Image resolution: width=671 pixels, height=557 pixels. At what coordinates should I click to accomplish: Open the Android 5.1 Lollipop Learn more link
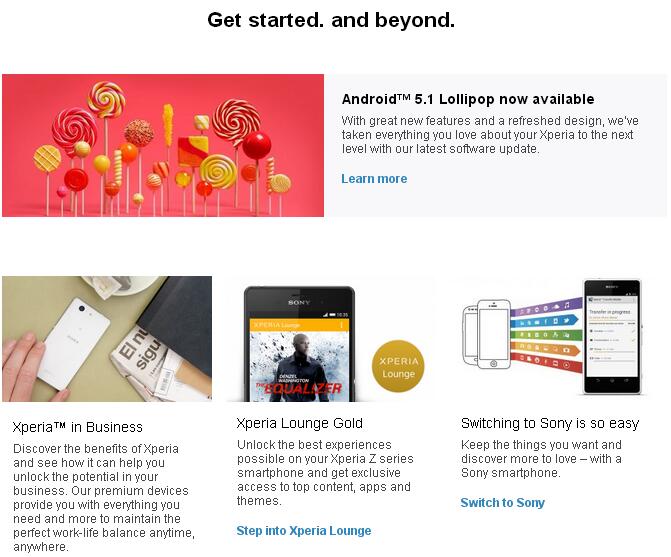[374, 178]
